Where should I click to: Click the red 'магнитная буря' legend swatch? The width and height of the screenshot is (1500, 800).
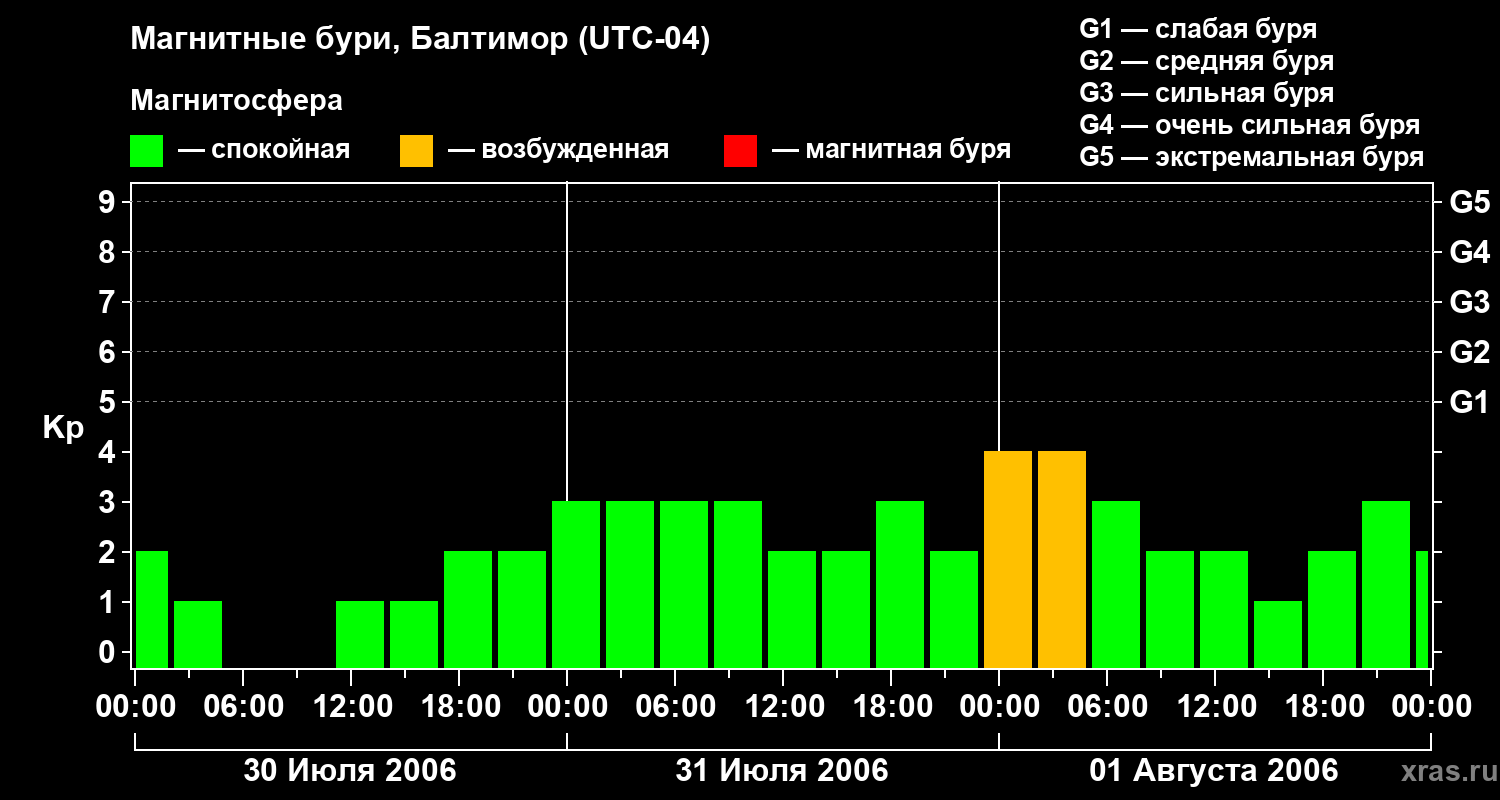pyautogui.click(x=740, y=151)
